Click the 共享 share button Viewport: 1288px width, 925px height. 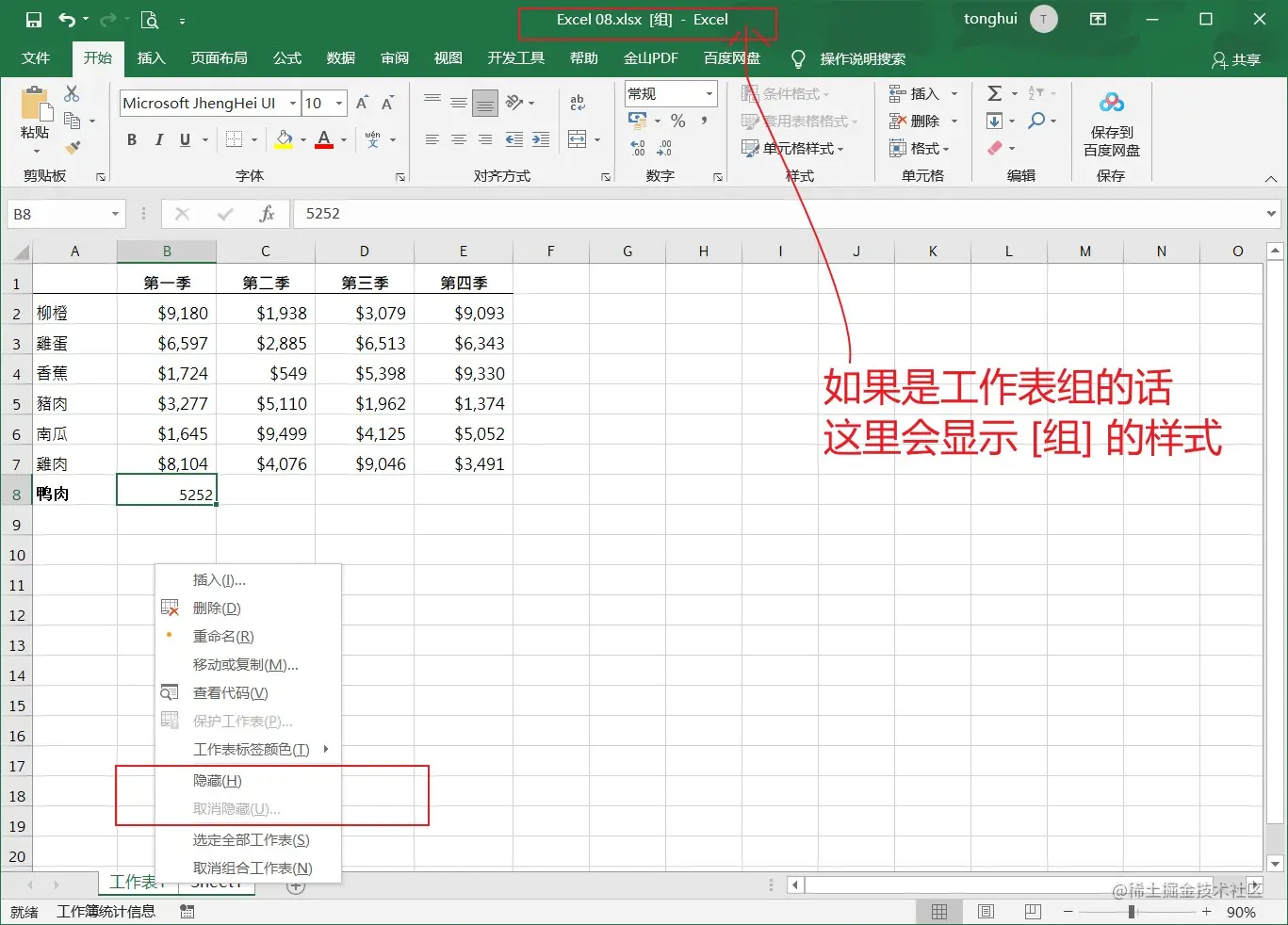coord(1236,59)
